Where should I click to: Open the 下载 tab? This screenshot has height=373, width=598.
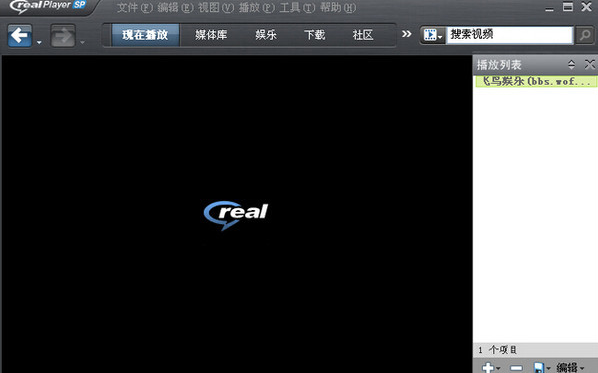tap(315, 35)
